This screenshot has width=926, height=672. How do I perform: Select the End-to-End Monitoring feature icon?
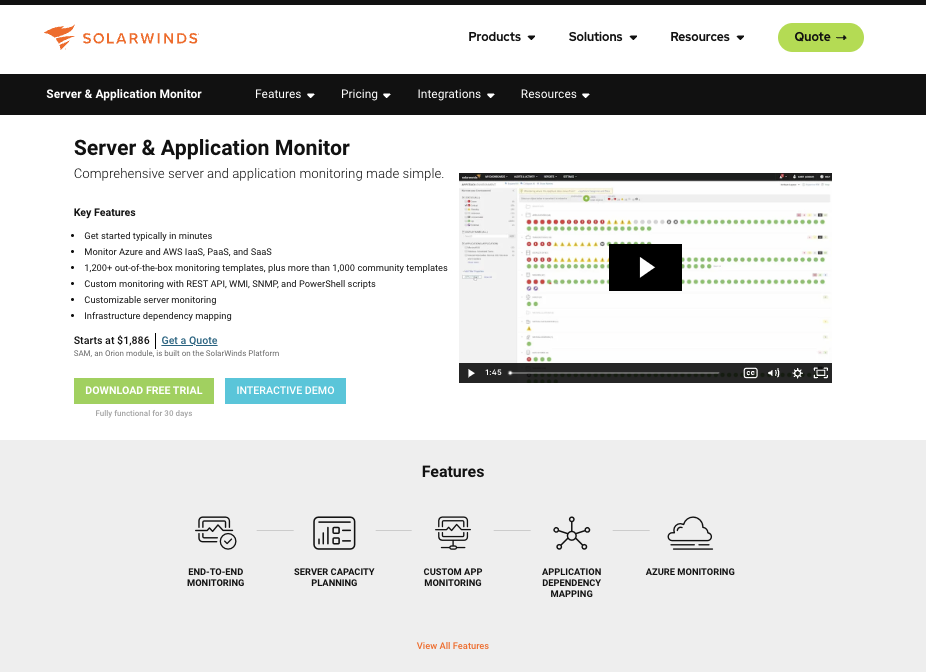[x=215, y=533]
